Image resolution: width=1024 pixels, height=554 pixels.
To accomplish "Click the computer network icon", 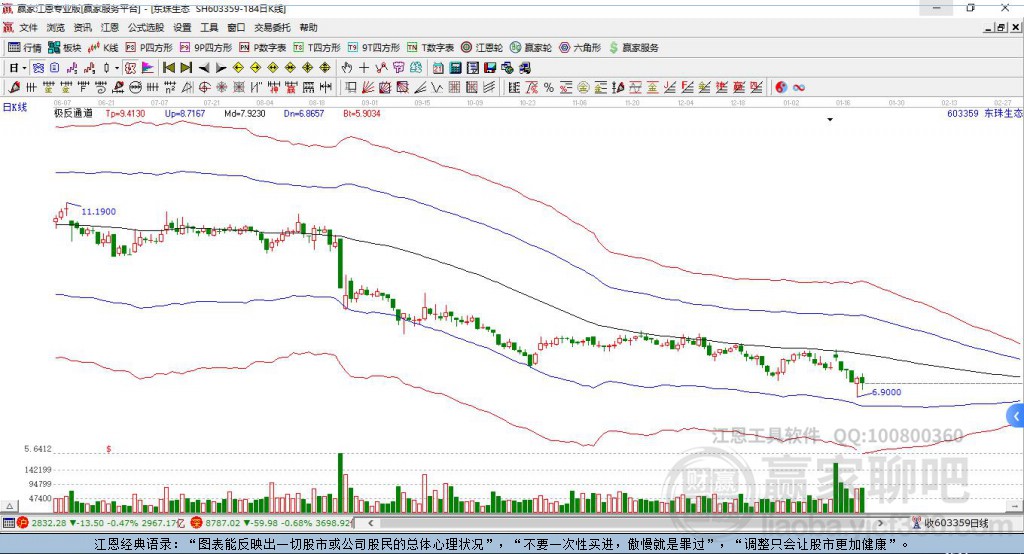I will click(507, 68).
